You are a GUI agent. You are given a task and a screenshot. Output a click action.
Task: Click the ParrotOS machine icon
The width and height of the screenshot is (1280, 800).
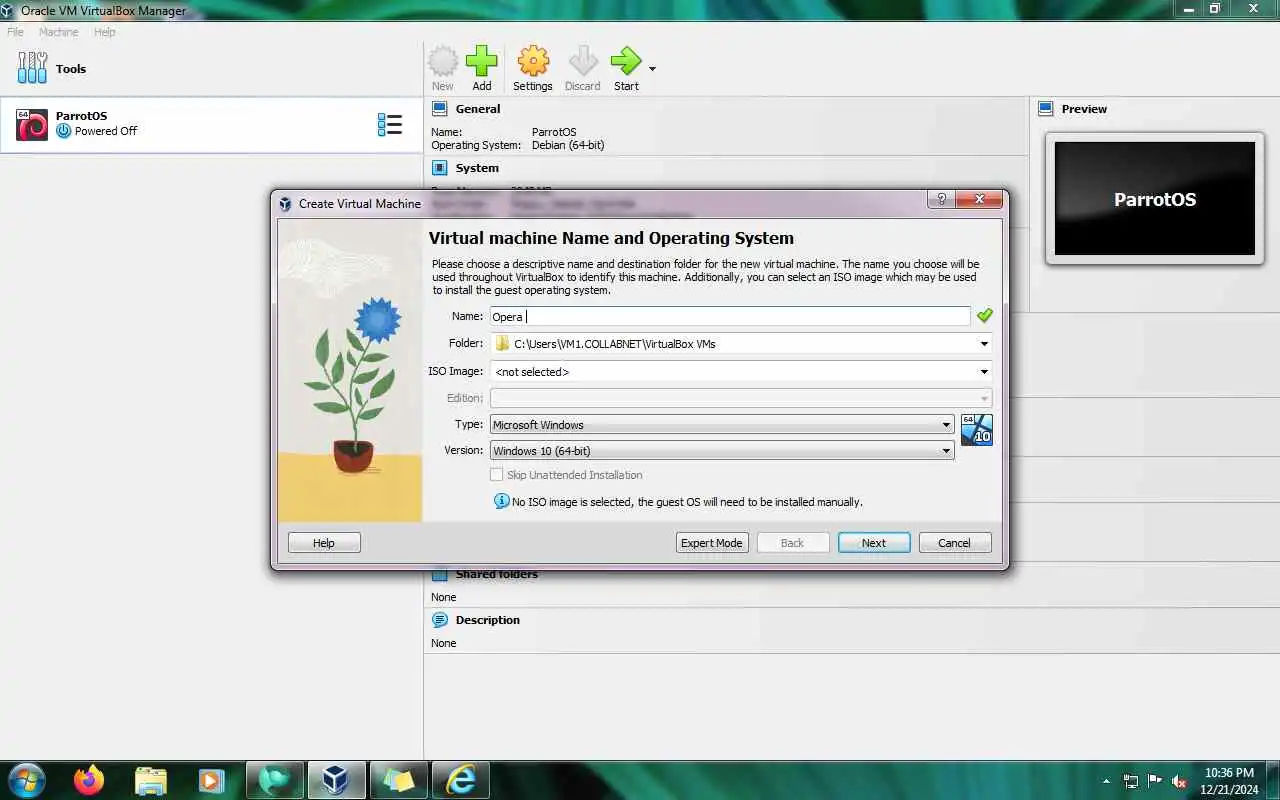tap(32, 125)
